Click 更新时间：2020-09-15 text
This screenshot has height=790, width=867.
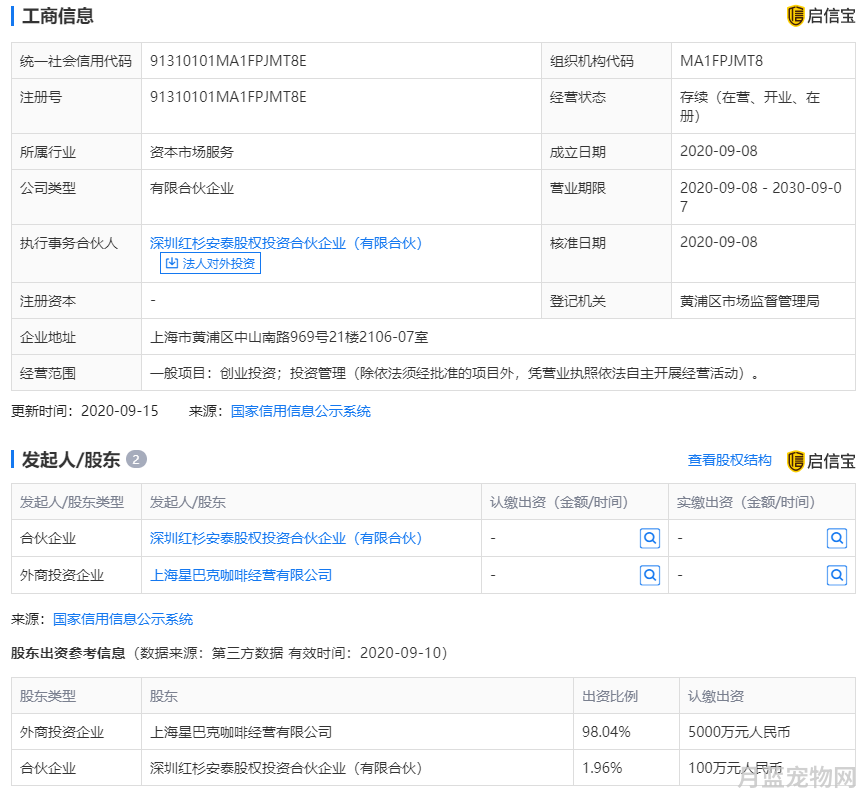pos(85,411)
